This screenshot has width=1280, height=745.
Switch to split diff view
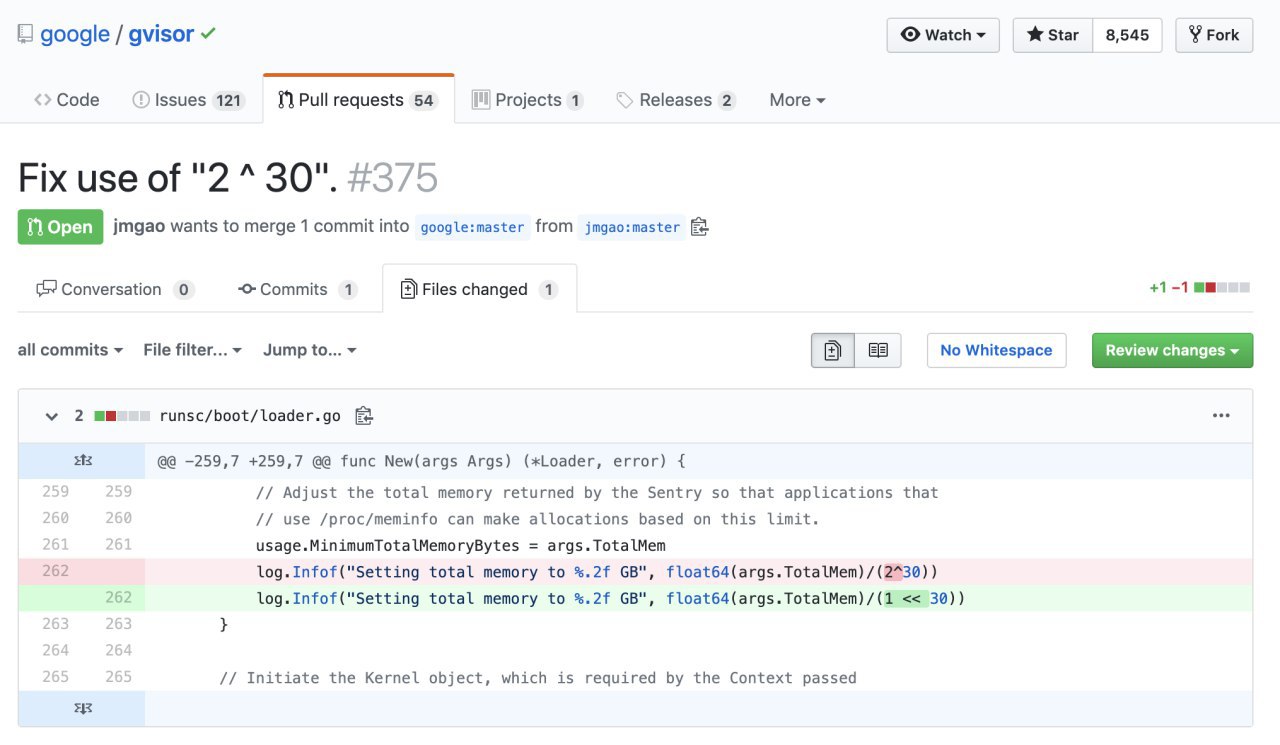(878, 350)
